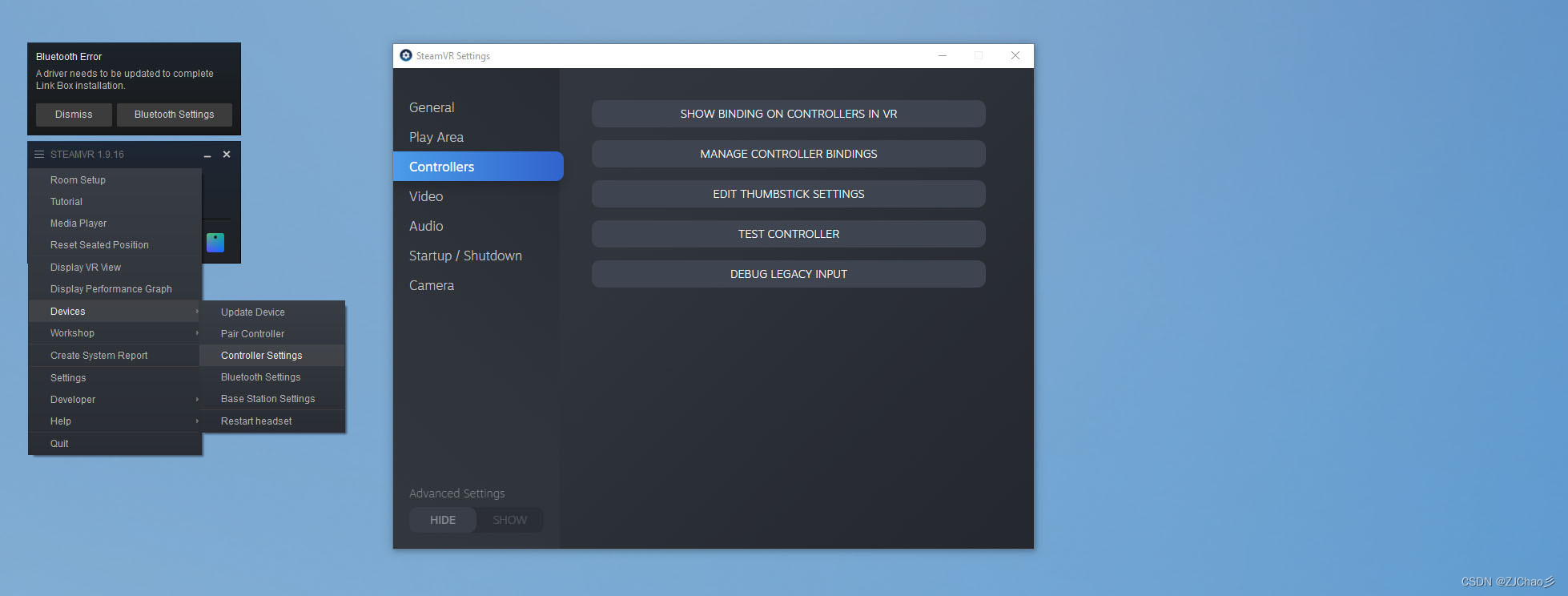The height and width of the screenshot is (596, 1568).
Task: Close the SteamVR 1.9.16 status window
Action: 227,155
